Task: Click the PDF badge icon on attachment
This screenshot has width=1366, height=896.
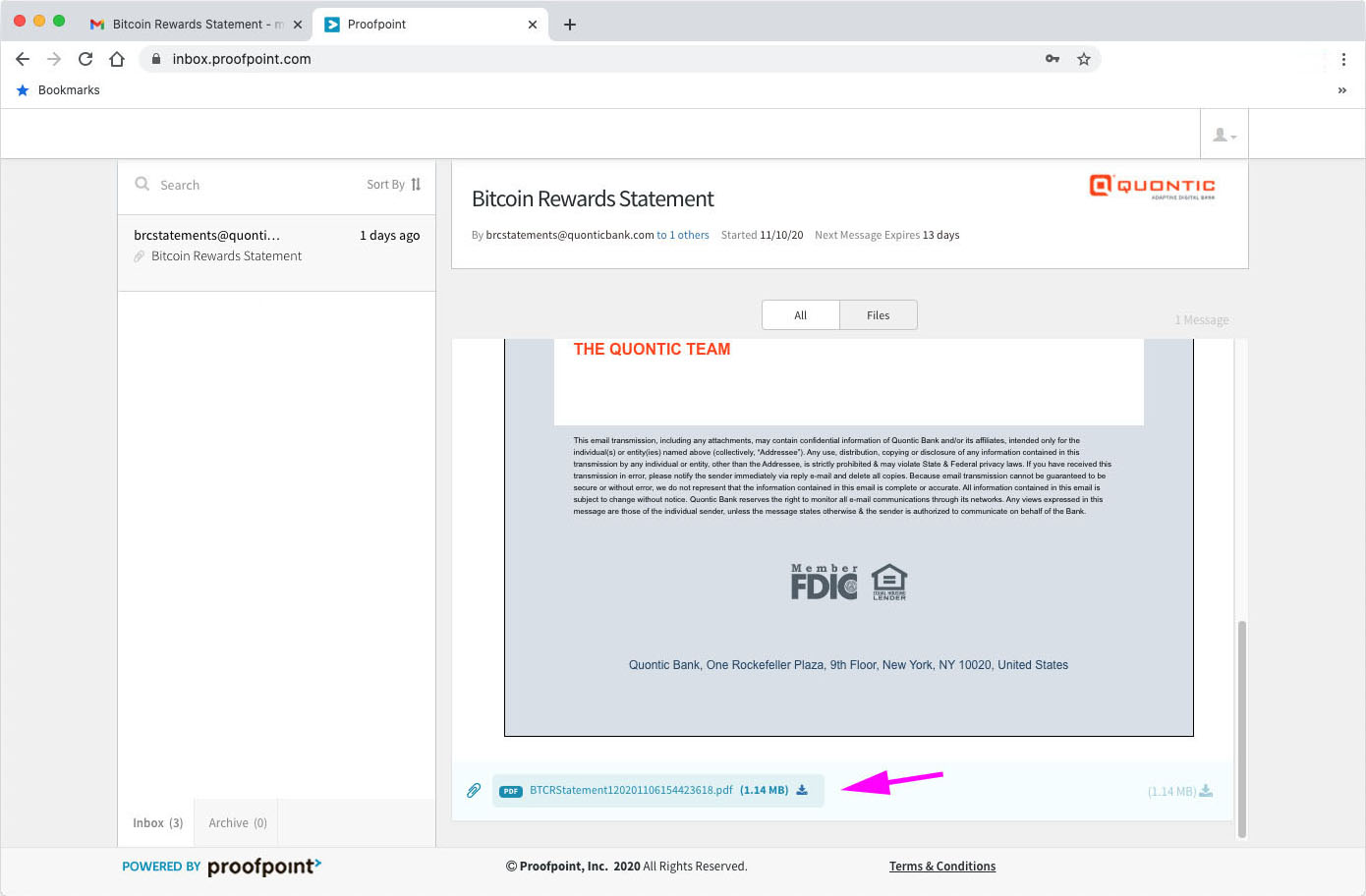Action: tap(511, 791)
